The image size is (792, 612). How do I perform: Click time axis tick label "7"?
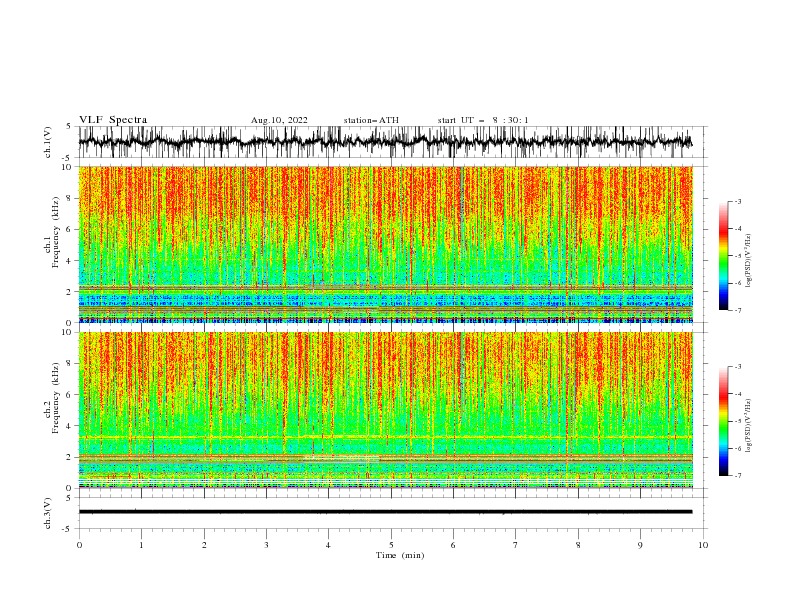(516, 545)
